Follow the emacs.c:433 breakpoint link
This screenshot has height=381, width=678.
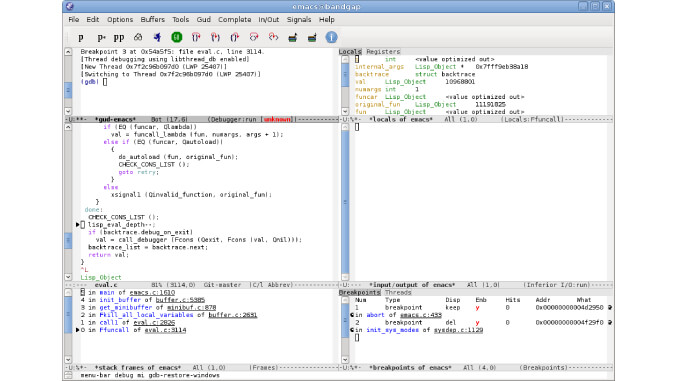tap(421, 315)
